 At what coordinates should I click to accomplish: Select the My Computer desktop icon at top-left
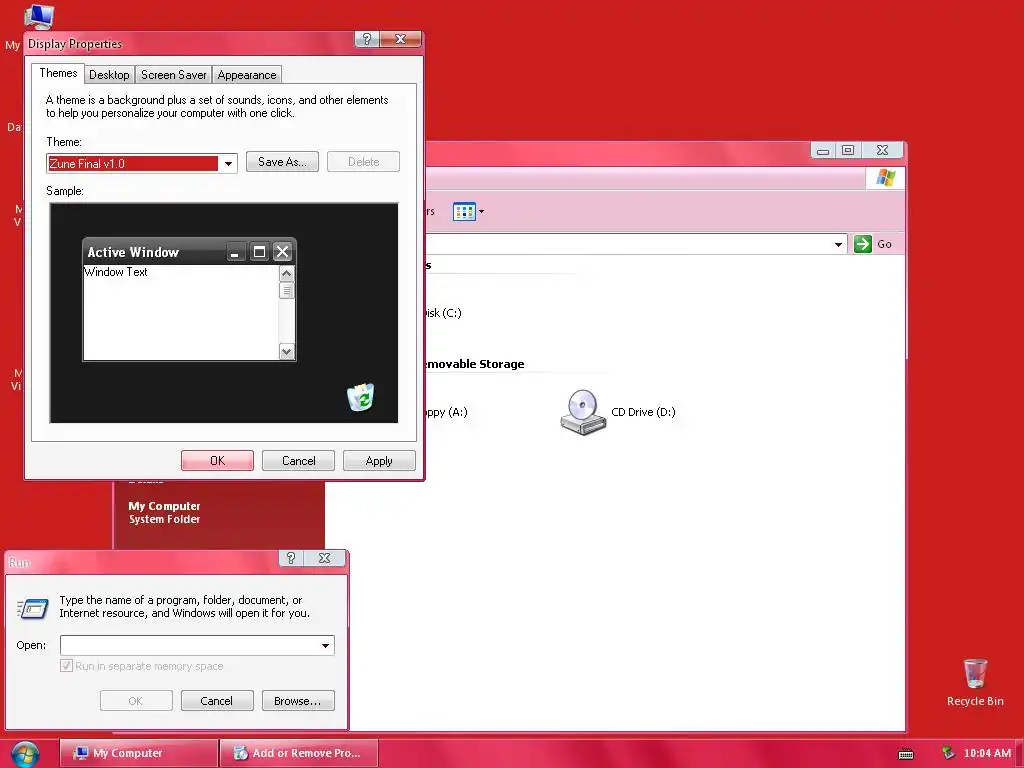(x=38, y=18)
